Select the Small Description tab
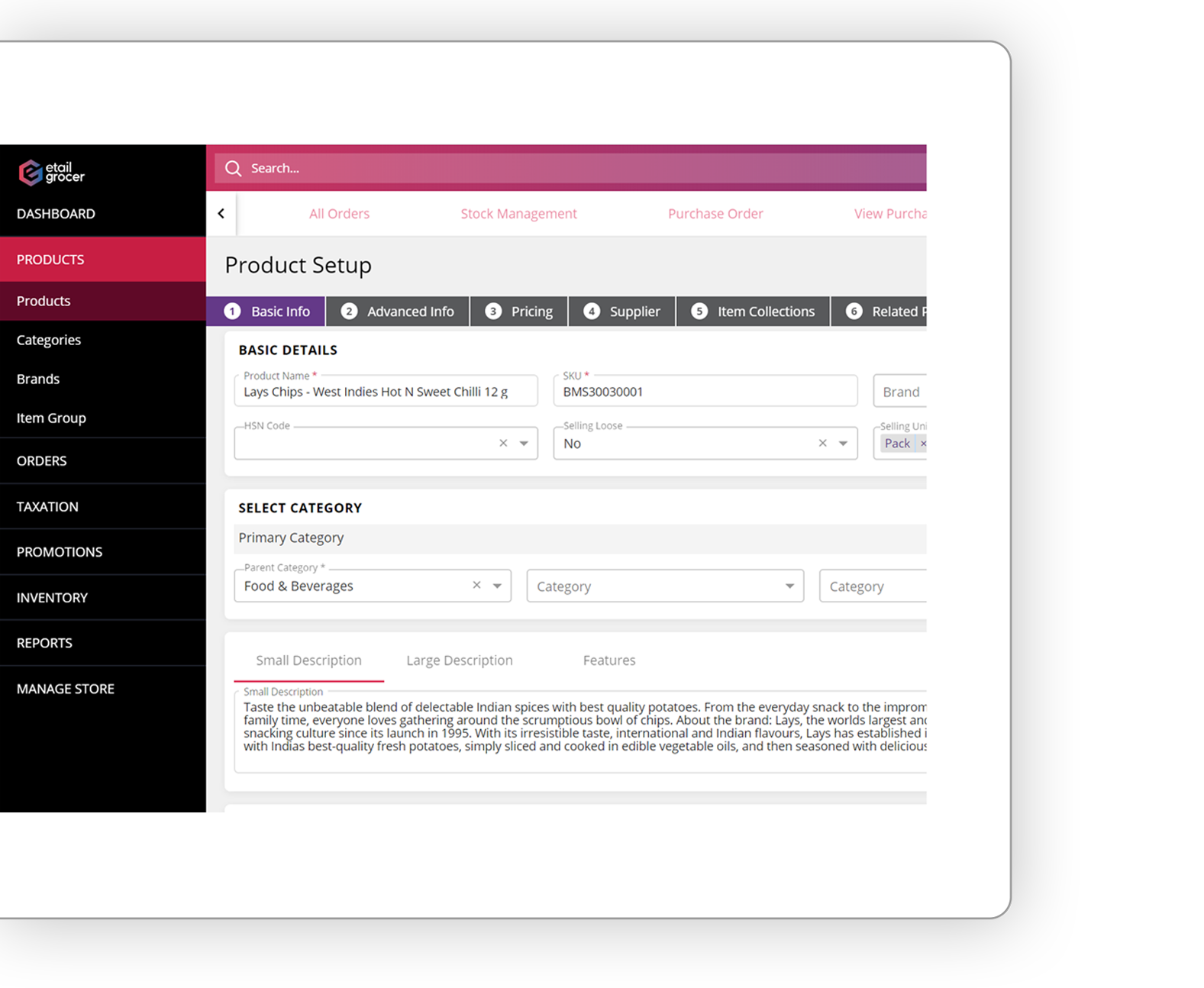Screen dimensions: 1204x988 point(308,660)
